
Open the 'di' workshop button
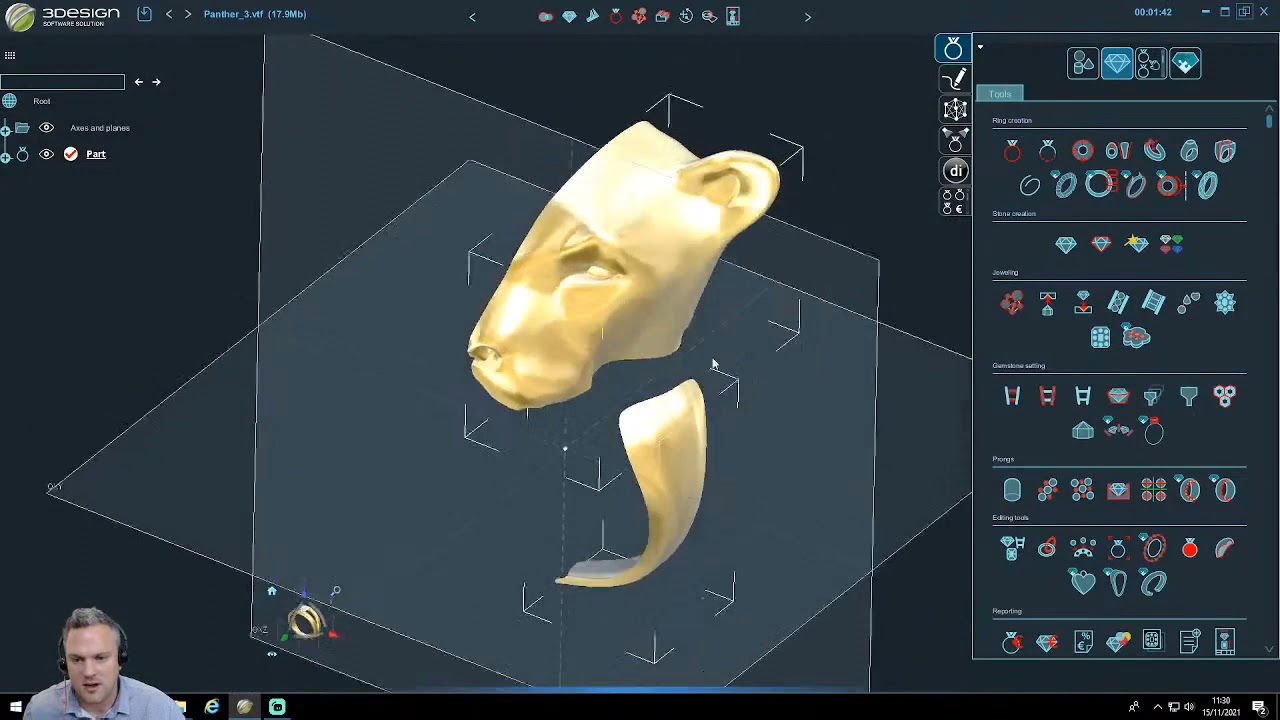[x=955, y=171]
